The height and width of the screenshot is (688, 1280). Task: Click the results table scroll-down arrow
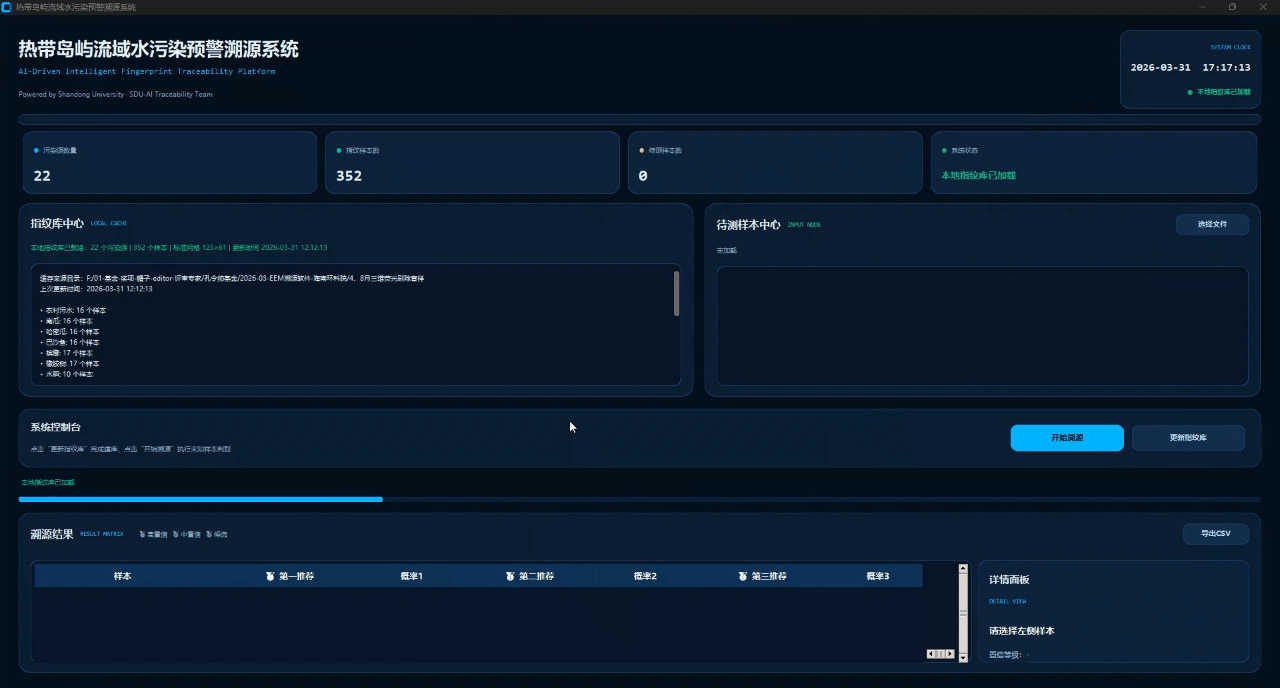pyautogui.click(x=963, y=658)
